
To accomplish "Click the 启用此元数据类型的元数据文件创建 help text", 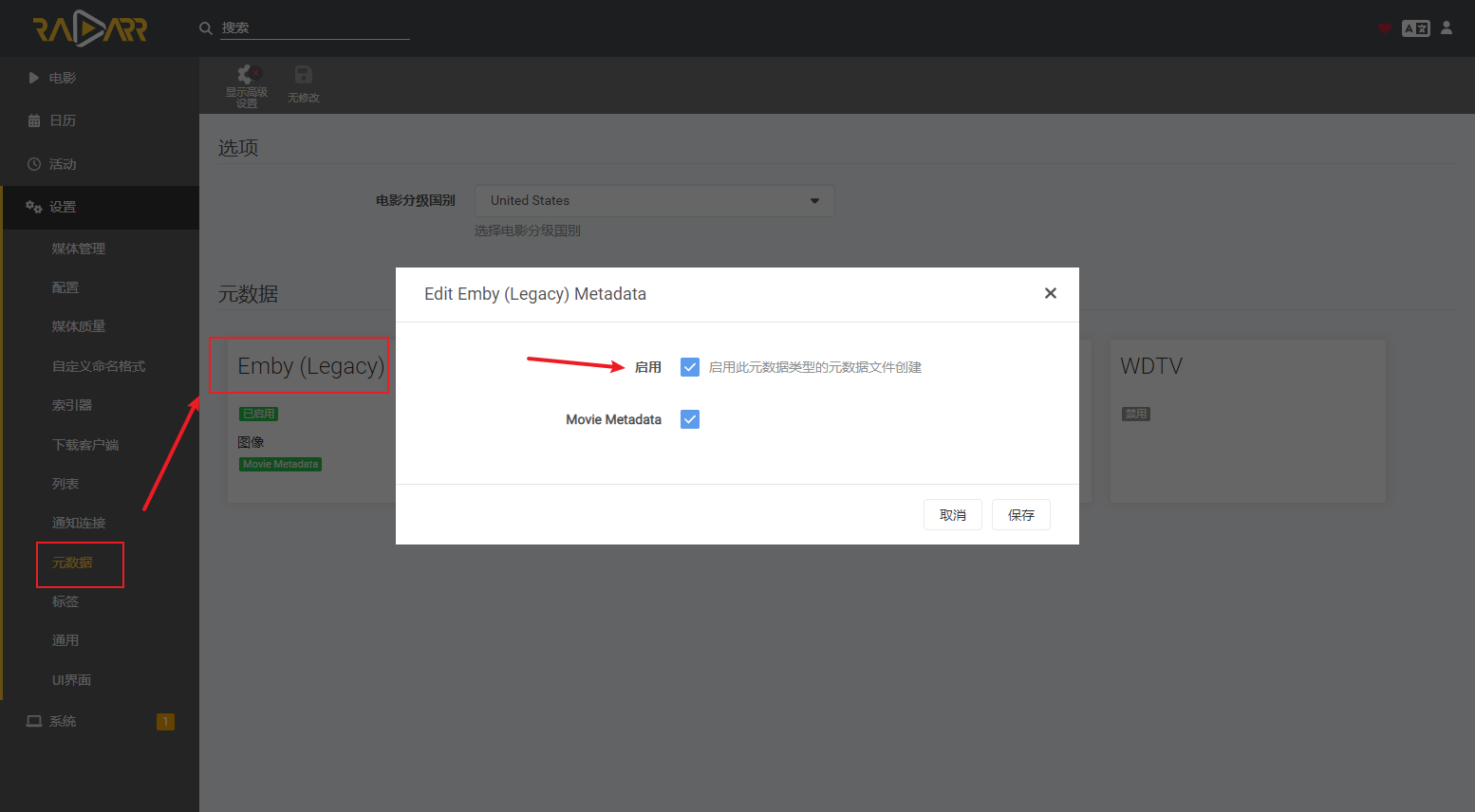I will pyautogui.click(x=815, y=367).
